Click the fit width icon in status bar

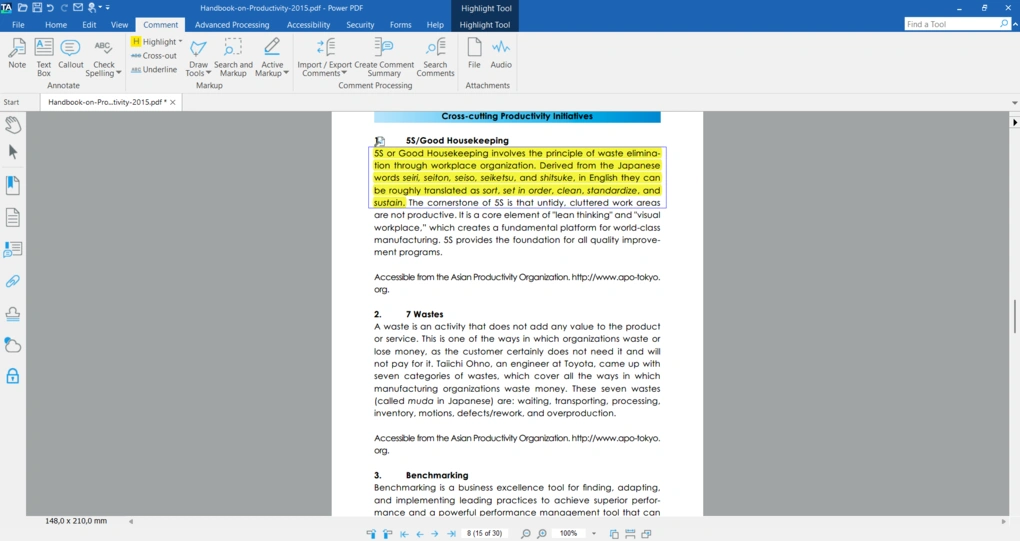630,534
